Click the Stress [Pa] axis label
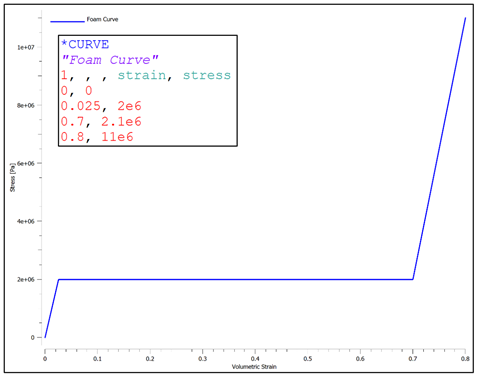Viewport: 478px width, 379px height. (x=12, y=177)
